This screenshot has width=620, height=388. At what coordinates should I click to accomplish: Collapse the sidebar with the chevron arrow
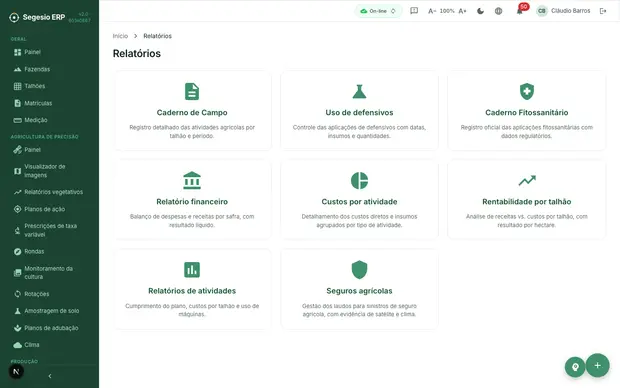pyautogui.click(x=50, y=376)
